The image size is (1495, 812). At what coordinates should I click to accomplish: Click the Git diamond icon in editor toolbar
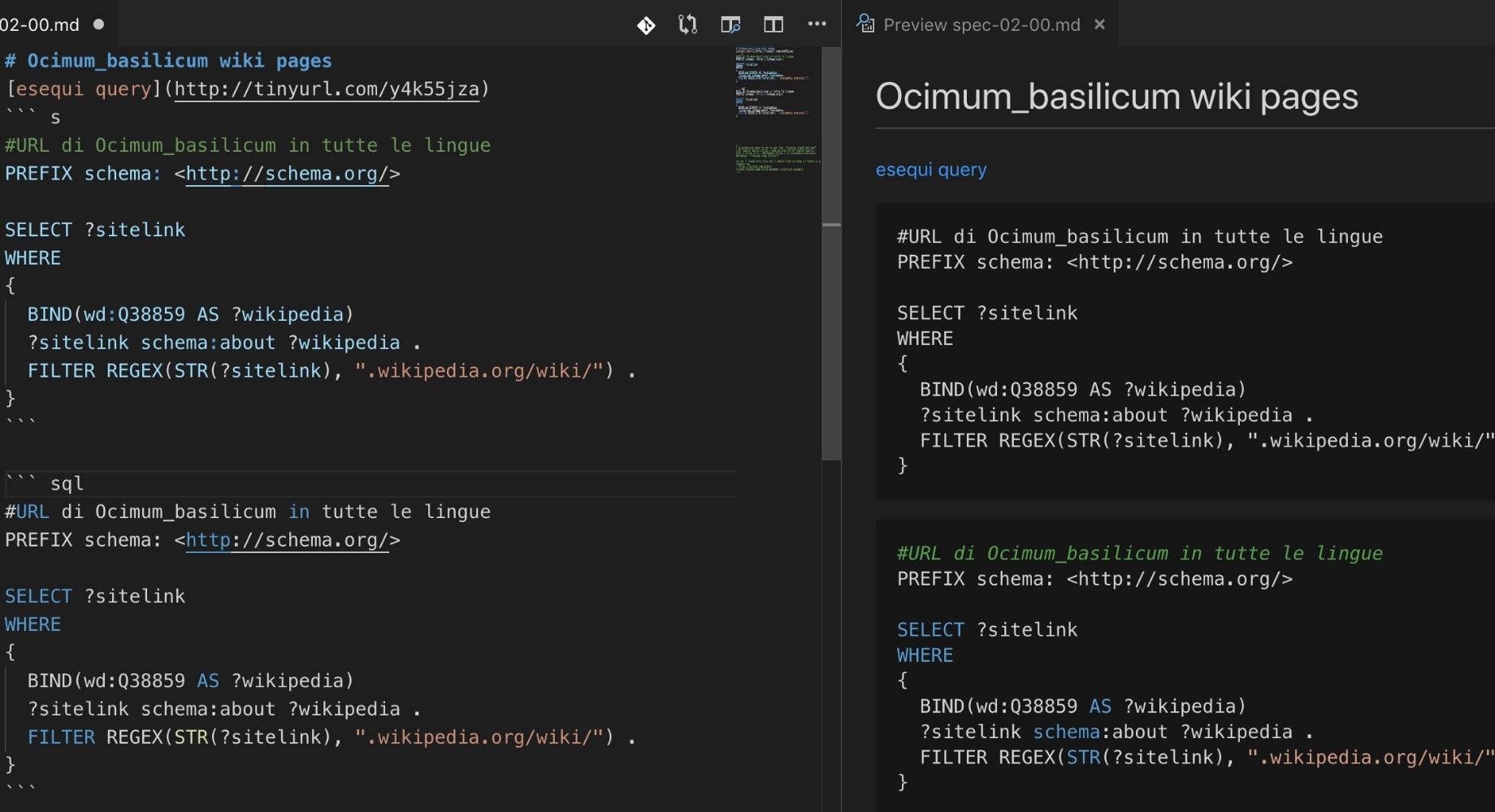click(646, 25)
